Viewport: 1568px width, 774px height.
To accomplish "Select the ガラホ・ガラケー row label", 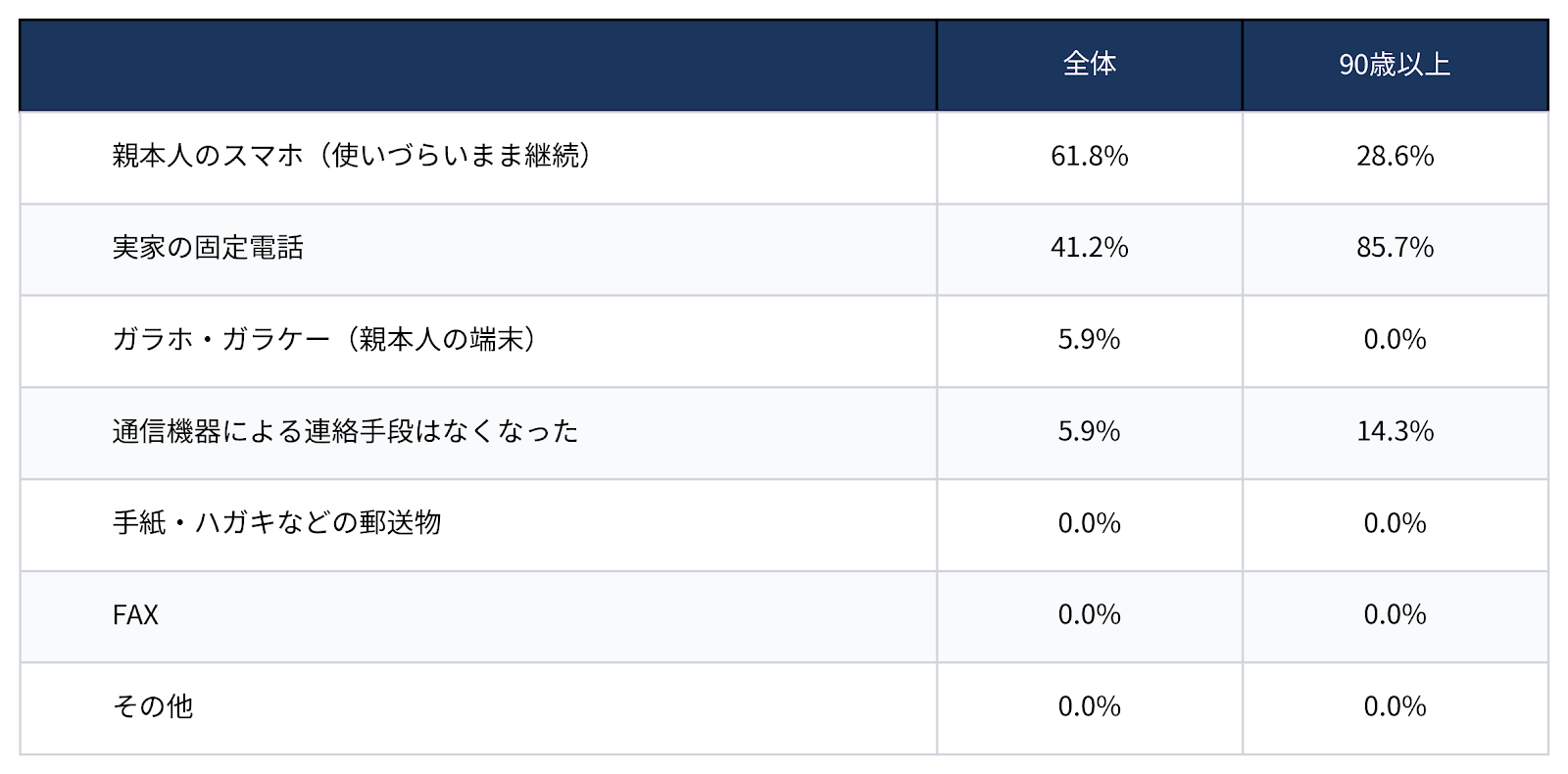I will pyautogui.click(x=324, y=339).
